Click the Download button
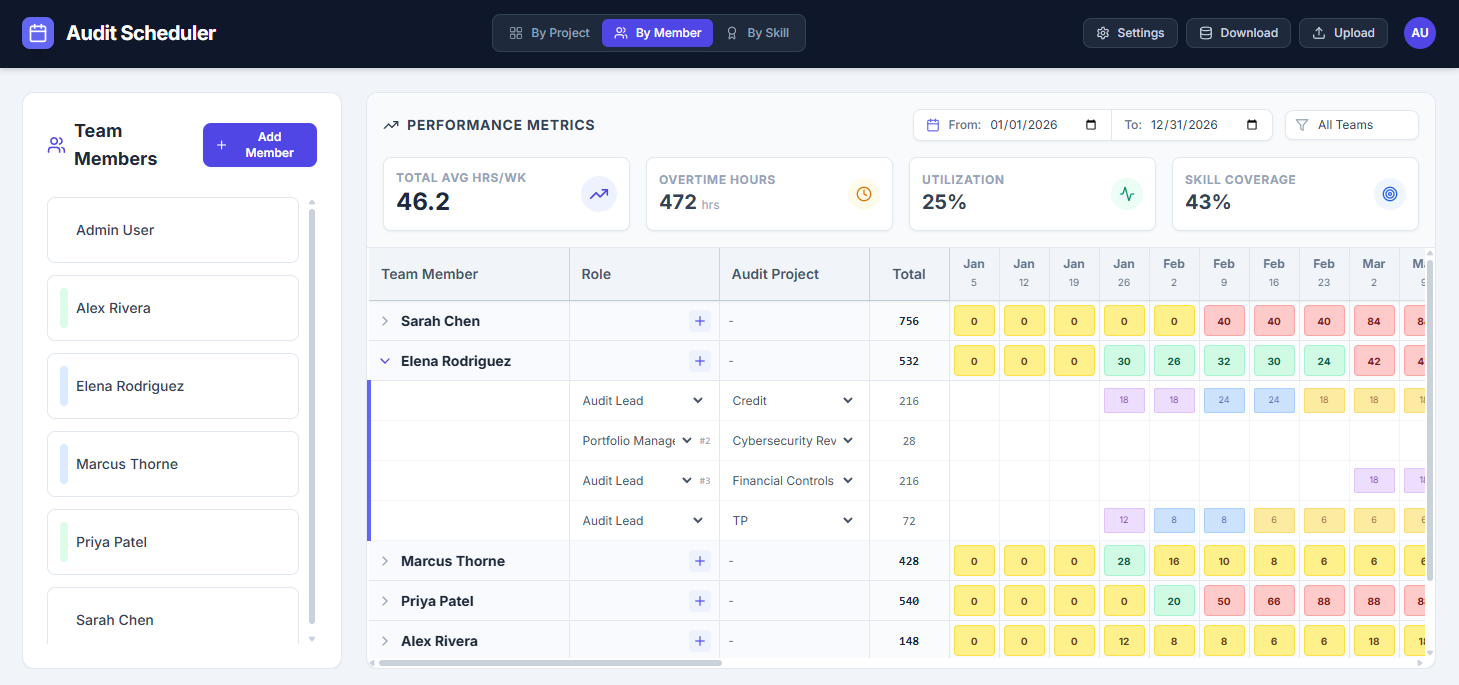This screenshot has height=685, width=1459. pos(1238,33)
